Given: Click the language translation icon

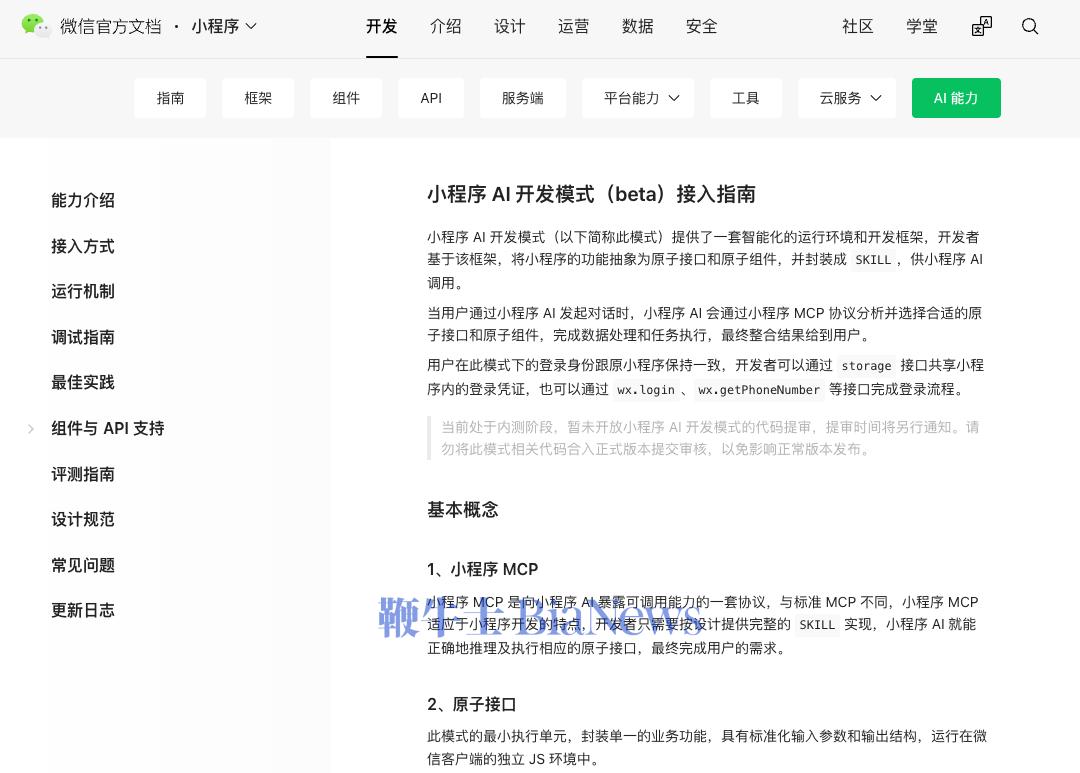Looking at the screenshot, I should [x=982, y=26].
